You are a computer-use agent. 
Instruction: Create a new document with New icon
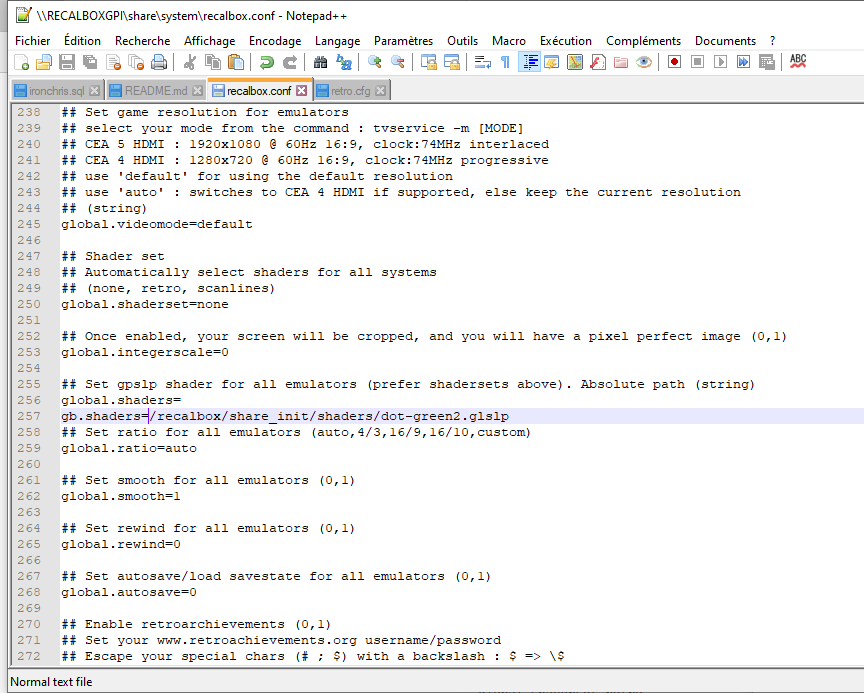tap(21, 62)
